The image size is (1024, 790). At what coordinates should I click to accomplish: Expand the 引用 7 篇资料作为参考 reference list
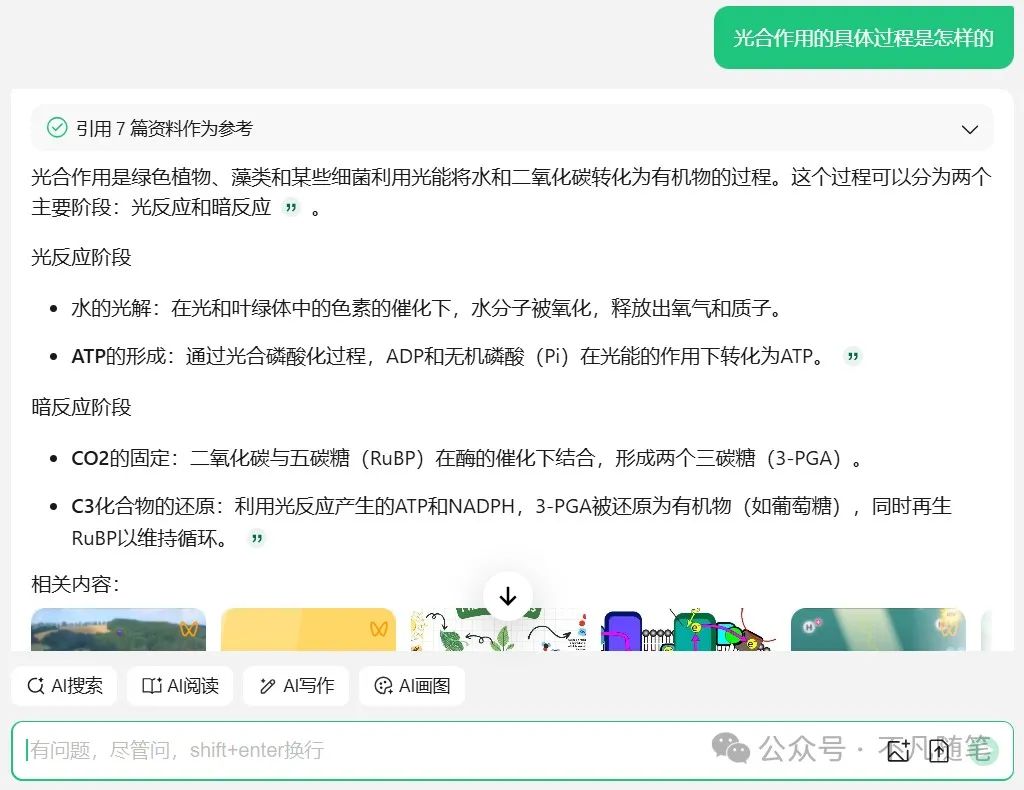click(x=969, y=129)
